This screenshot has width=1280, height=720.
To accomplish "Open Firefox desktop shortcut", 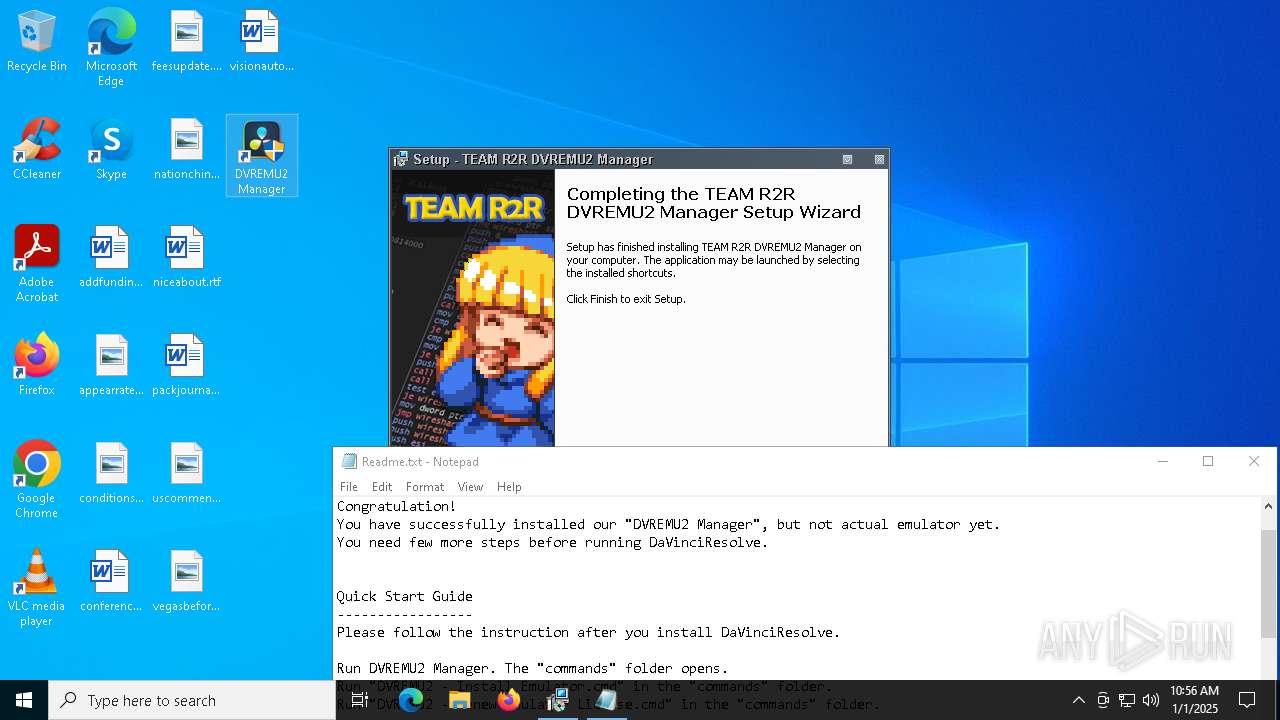I will (37, 366).
